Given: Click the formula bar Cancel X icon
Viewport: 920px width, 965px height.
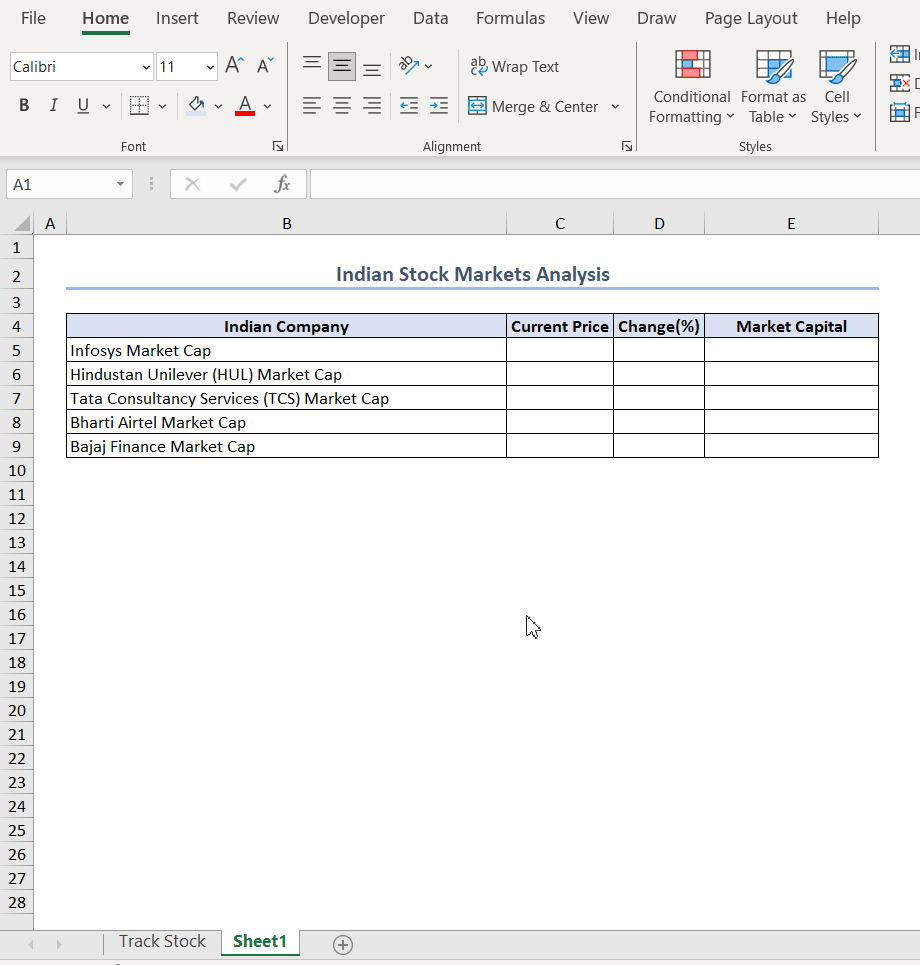Looking at the screenshot, I should [x=193, y=184].
